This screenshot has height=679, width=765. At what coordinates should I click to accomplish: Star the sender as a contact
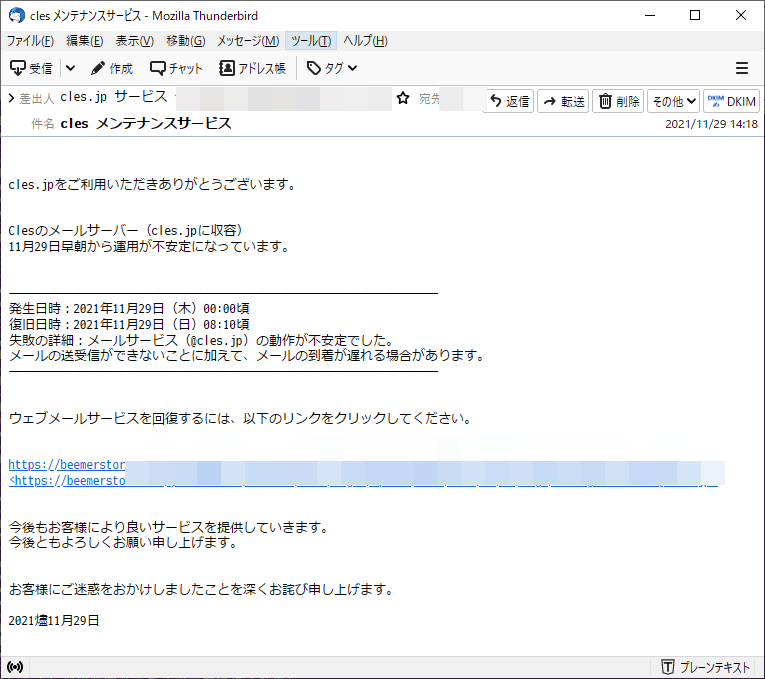tap(403, 99)
